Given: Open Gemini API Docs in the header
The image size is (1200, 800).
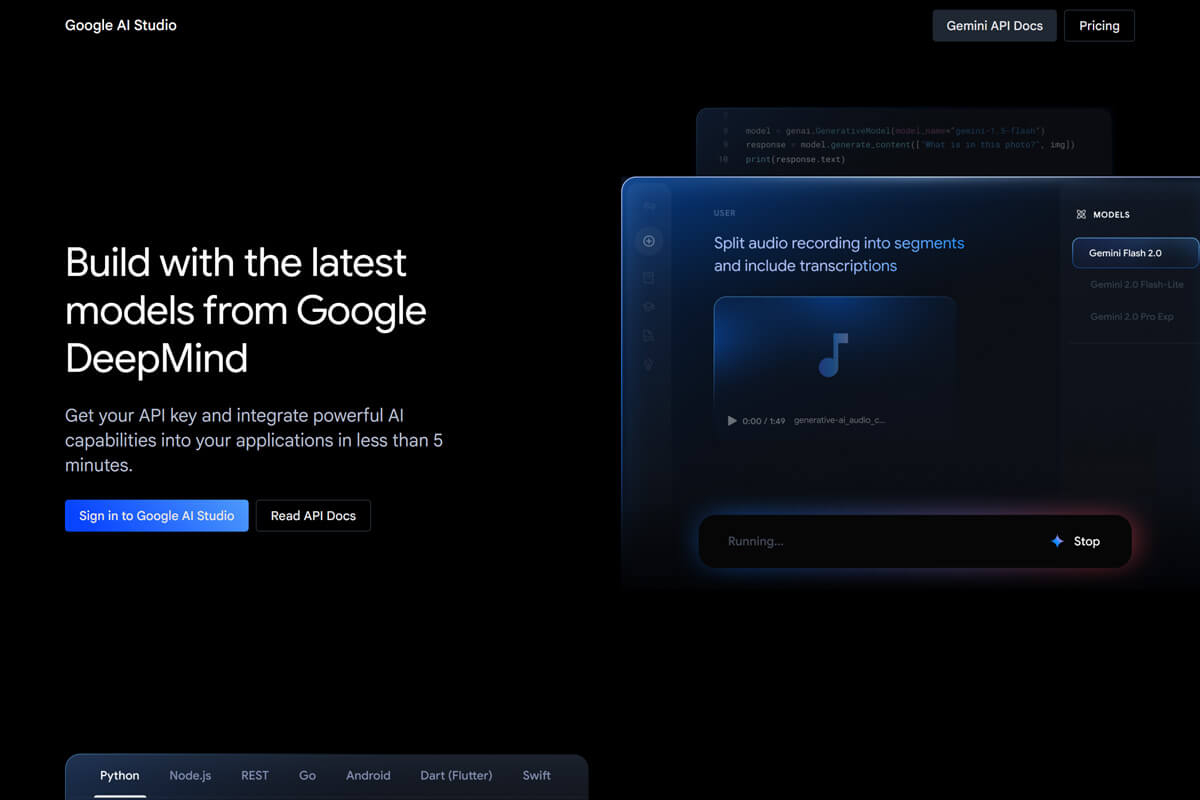Looking at the screenshot, I should (994, 26).
